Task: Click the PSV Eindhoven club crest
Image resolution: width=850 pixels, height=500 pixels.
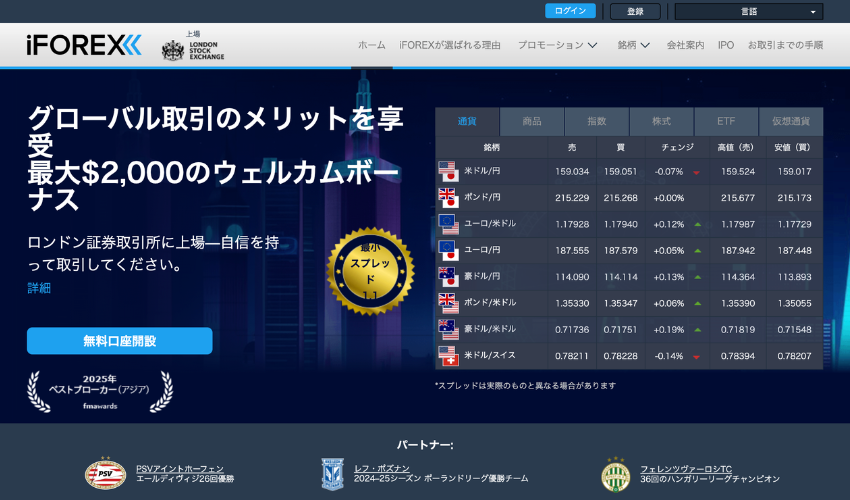Action: 106,475
